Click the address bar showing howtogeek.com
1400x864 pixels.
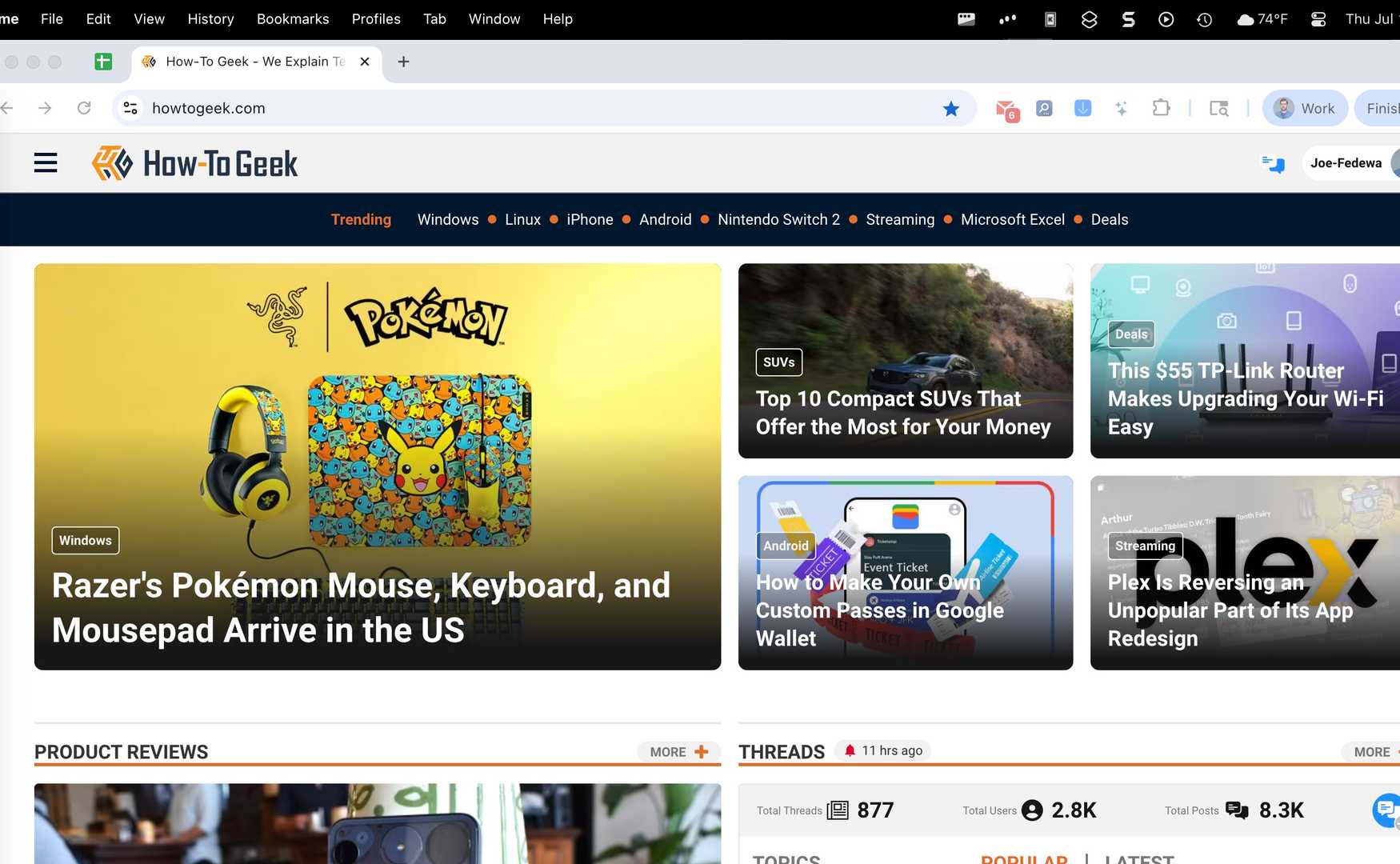click(x=544, y=108)
